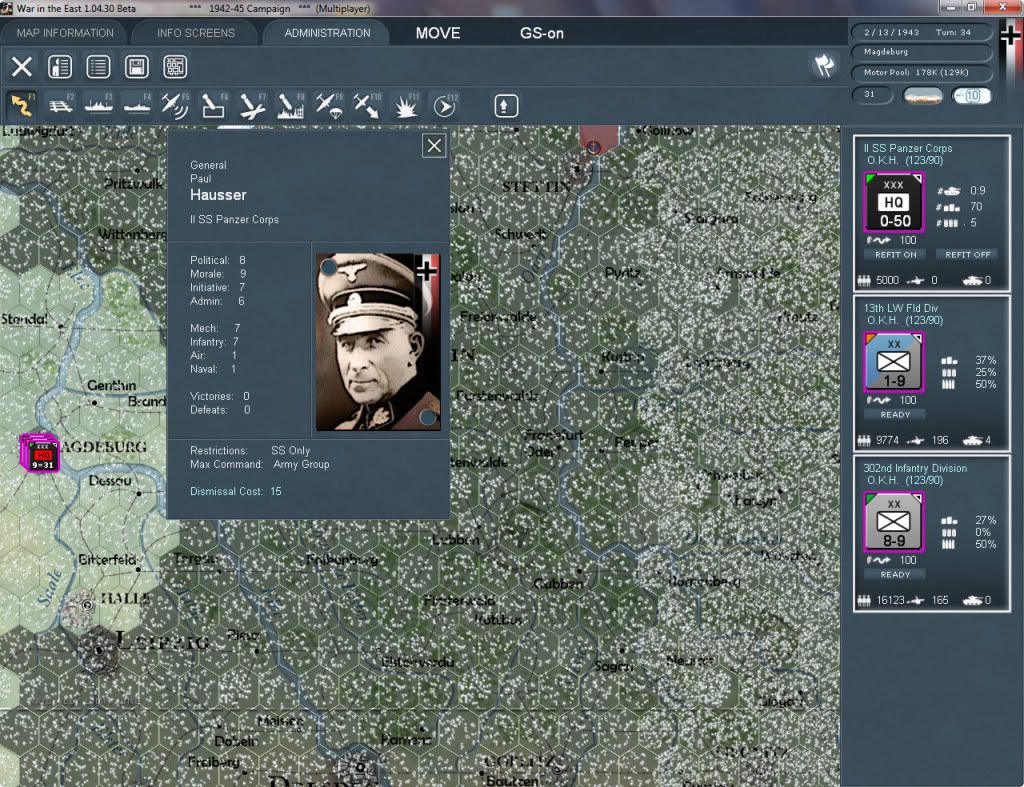Screen dimensions: 1024x787
Task: Select the II SS Panzer Corps HQ counter
Action: tap(894, 202)
